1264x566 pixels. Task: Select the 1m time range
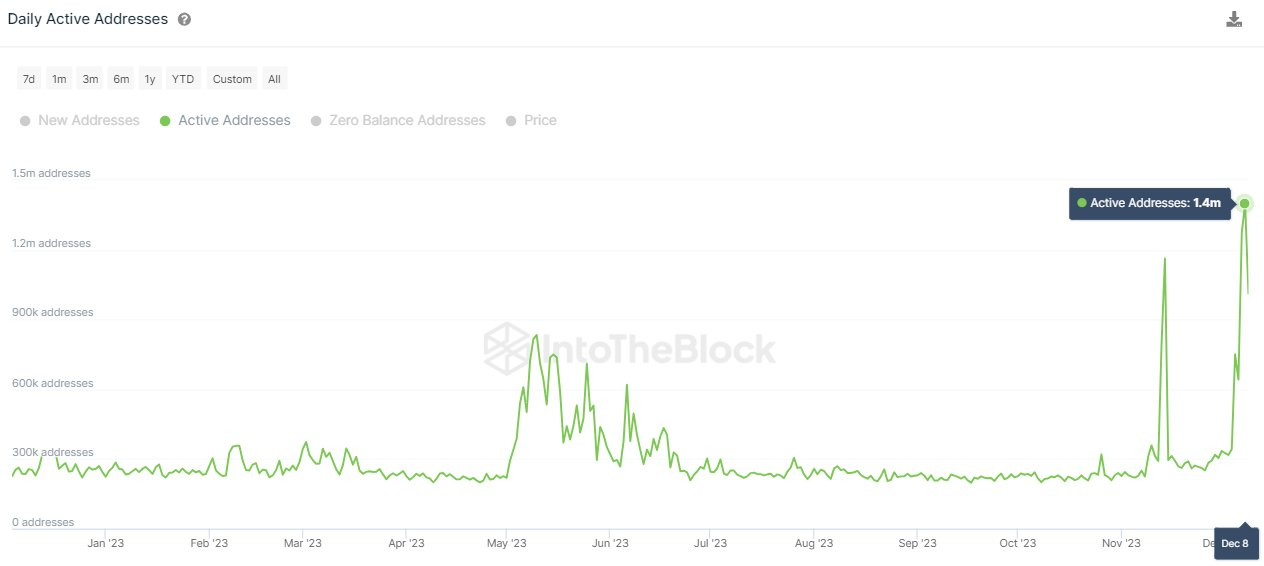(60, 79)
